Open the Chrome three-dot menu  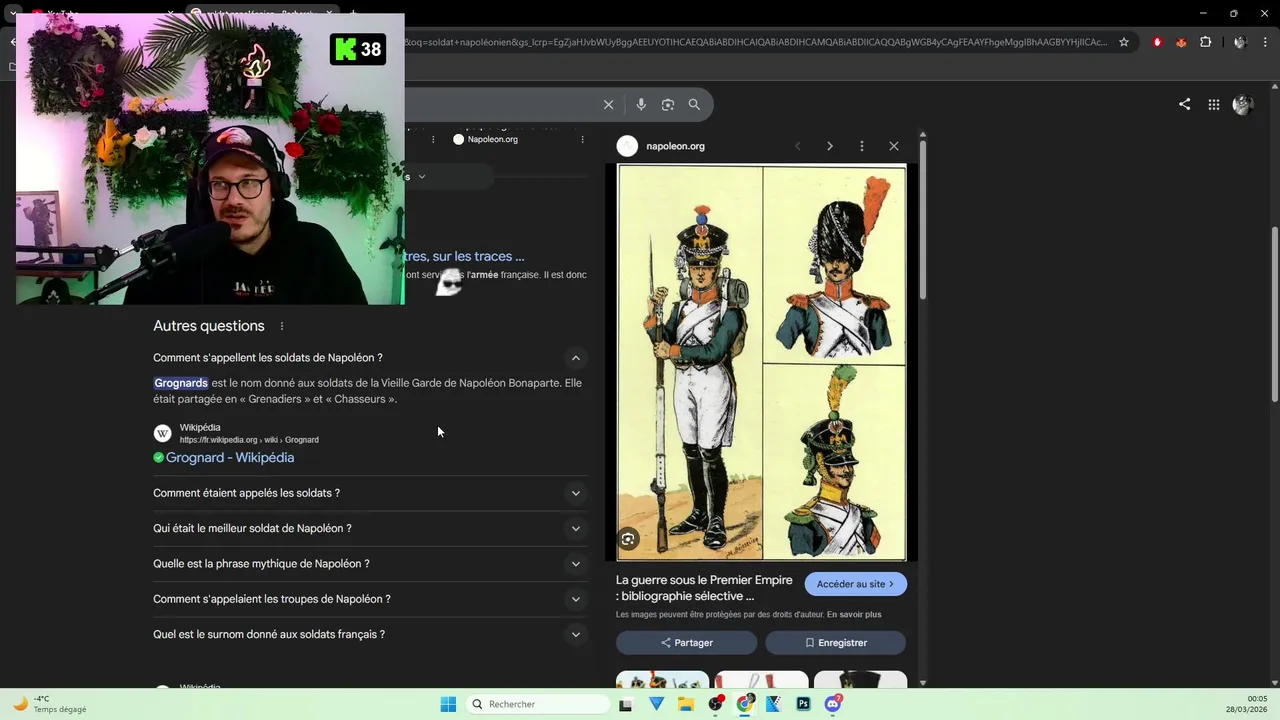pyautogui.click(x=1266, y=42)
